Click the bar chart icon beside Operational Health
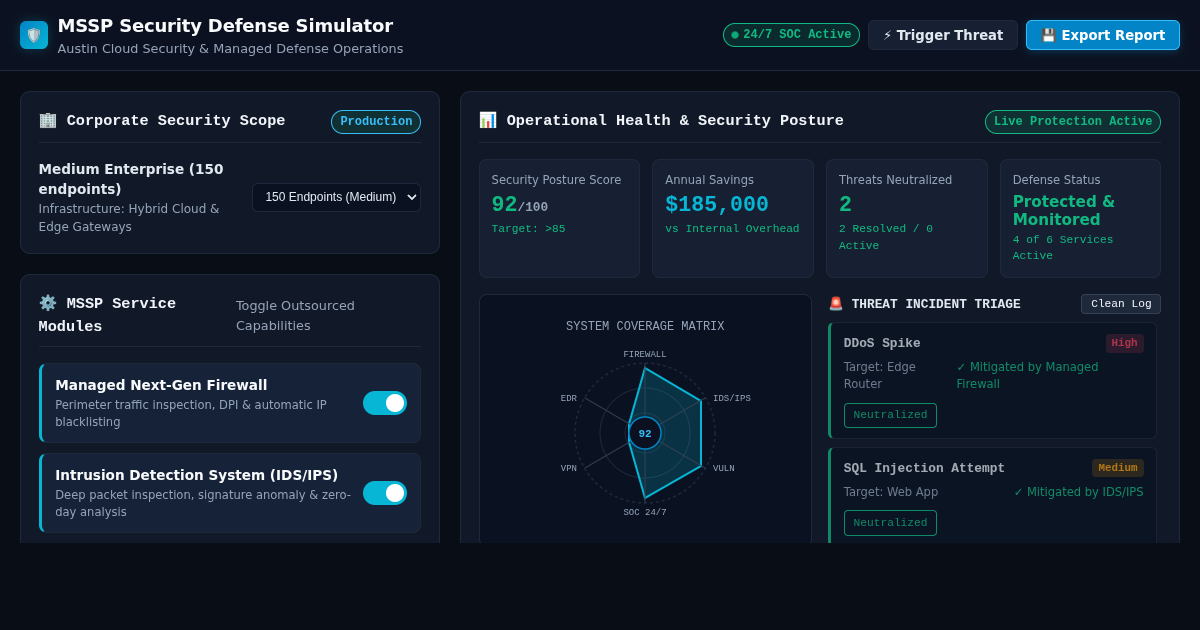Image resolution: width=1200 pixels, height=630 pixels. (x=488, y=121)
